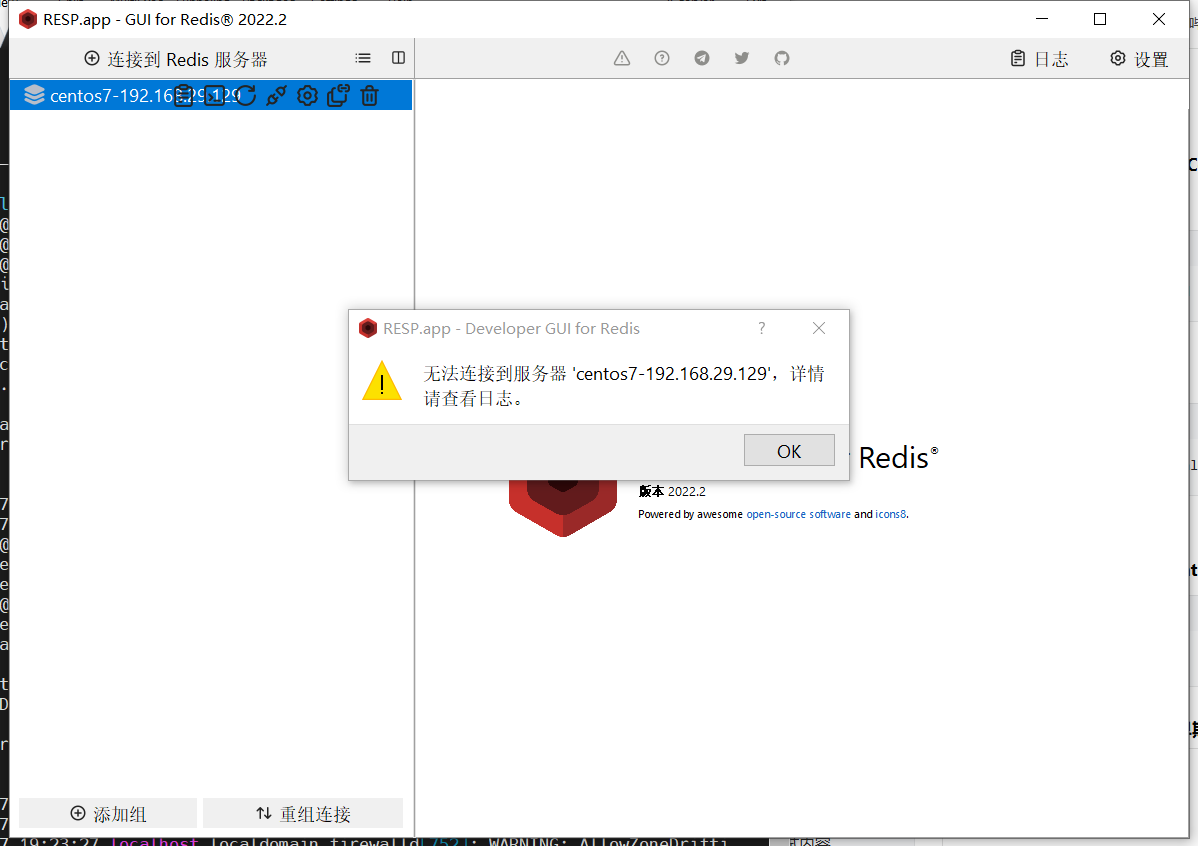Screen dimensions: 1198x846
Task: Open the icons8 link
Action: tap(890, 514)
